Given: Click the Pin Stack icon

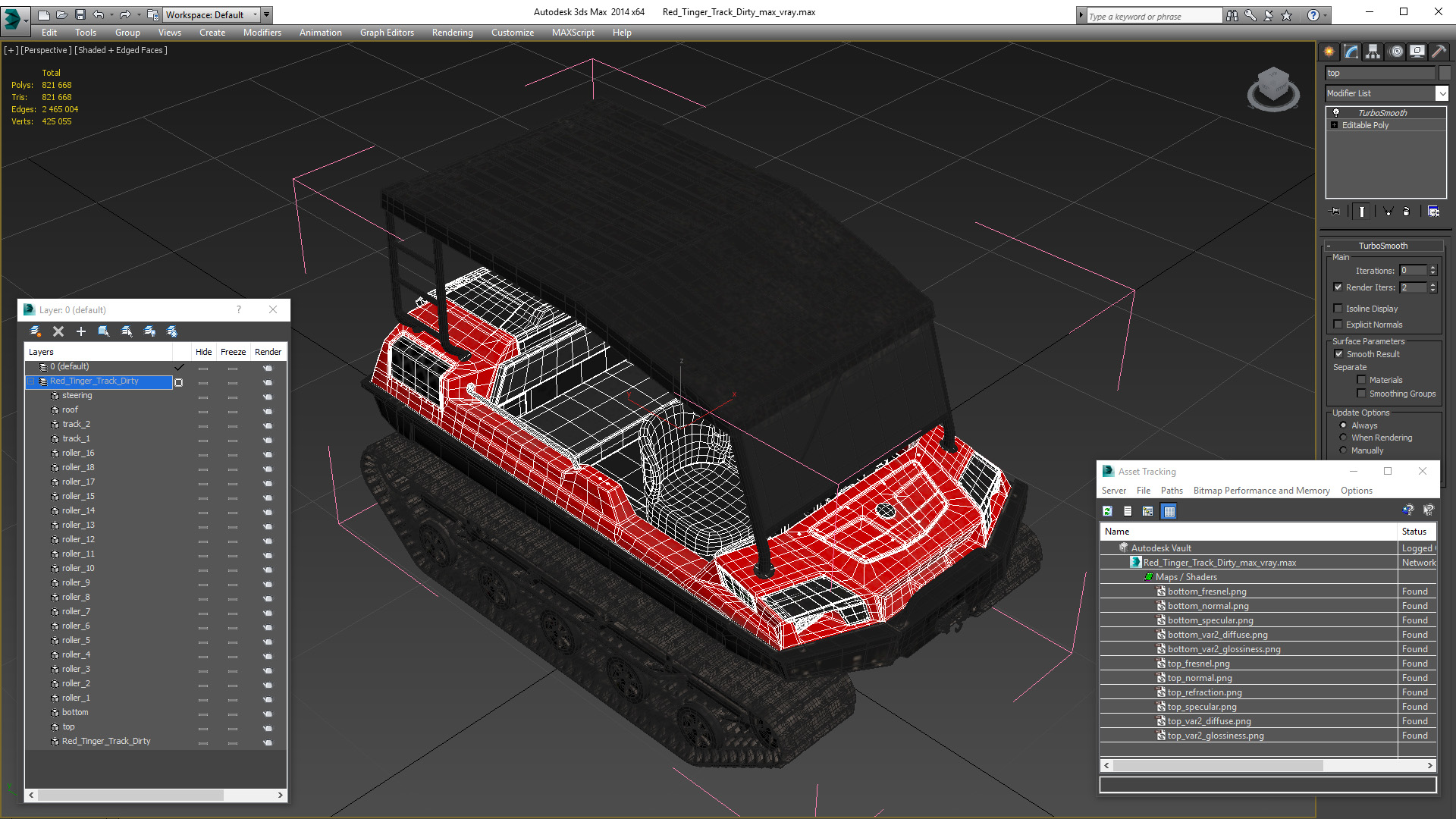Looking at the screenshot, I should (x=1335, y=212).
